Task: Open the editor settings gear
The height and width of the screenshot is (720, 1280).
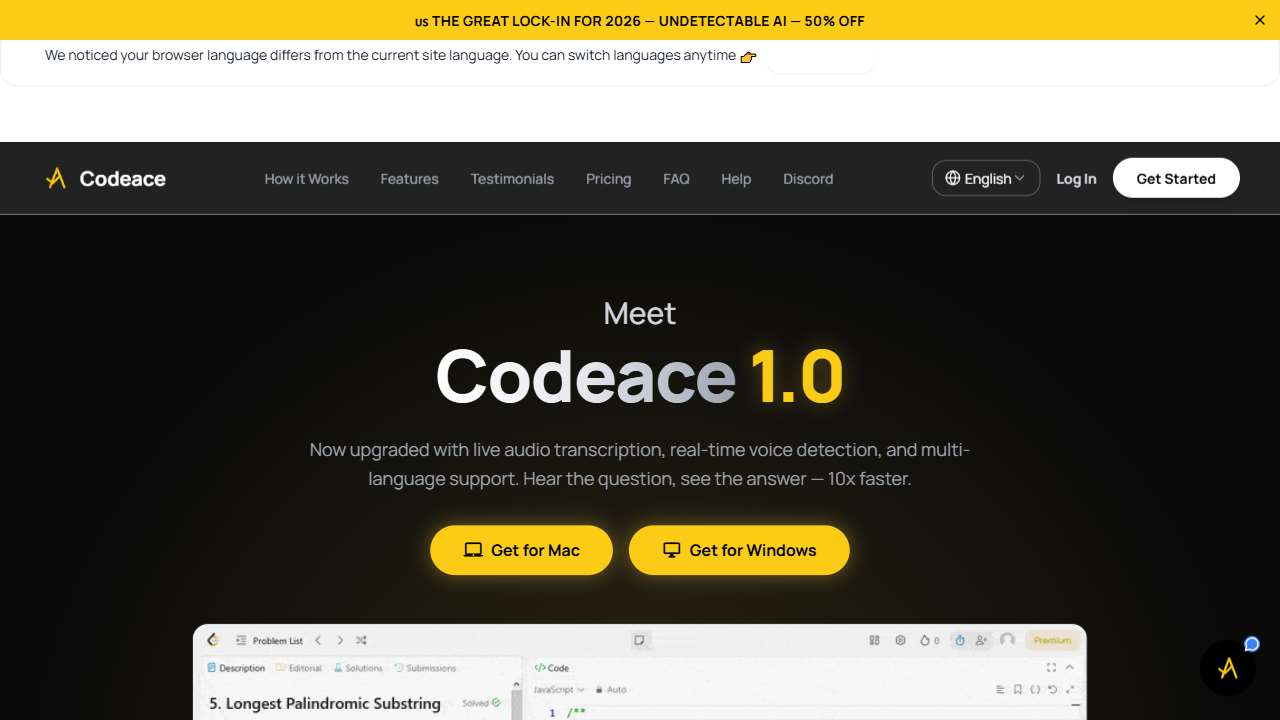Action: pos(900,640)
